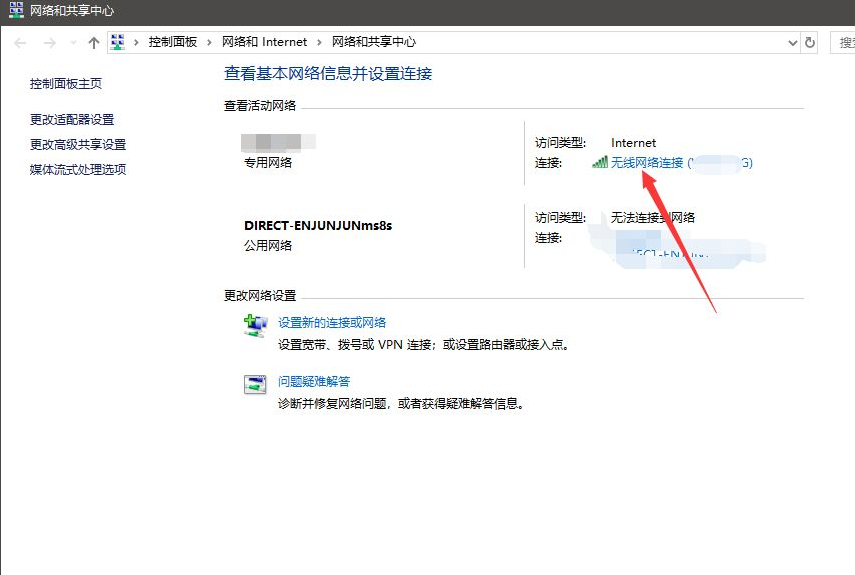This screenshot has width=855, height=575.
Task: Select 控制面板 in the breadcrumb path
Action: pyautogui.click(x=173, y=42)
